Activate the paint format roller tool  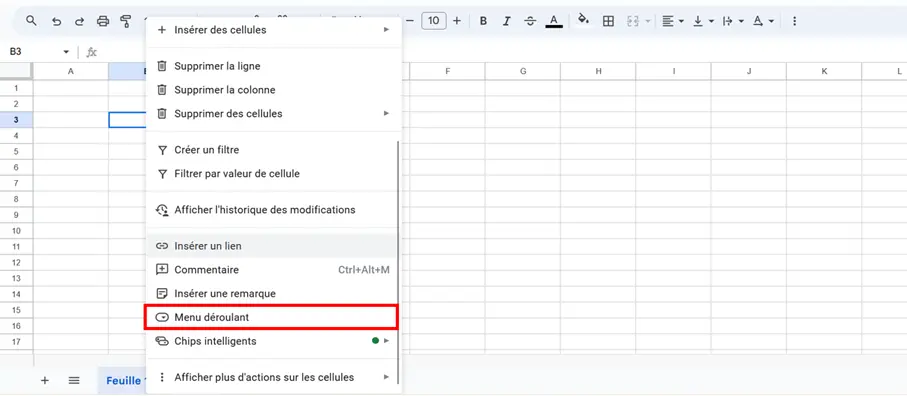(x=126, y=21)
